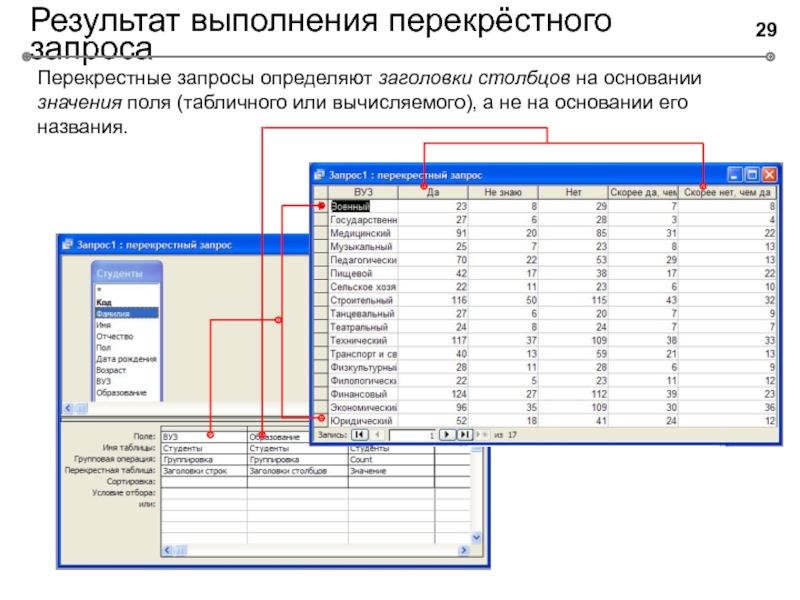Click Сортировка cell under ВУЗ
The width and height of the screenshot is (800, 600).
coord(204,482)
